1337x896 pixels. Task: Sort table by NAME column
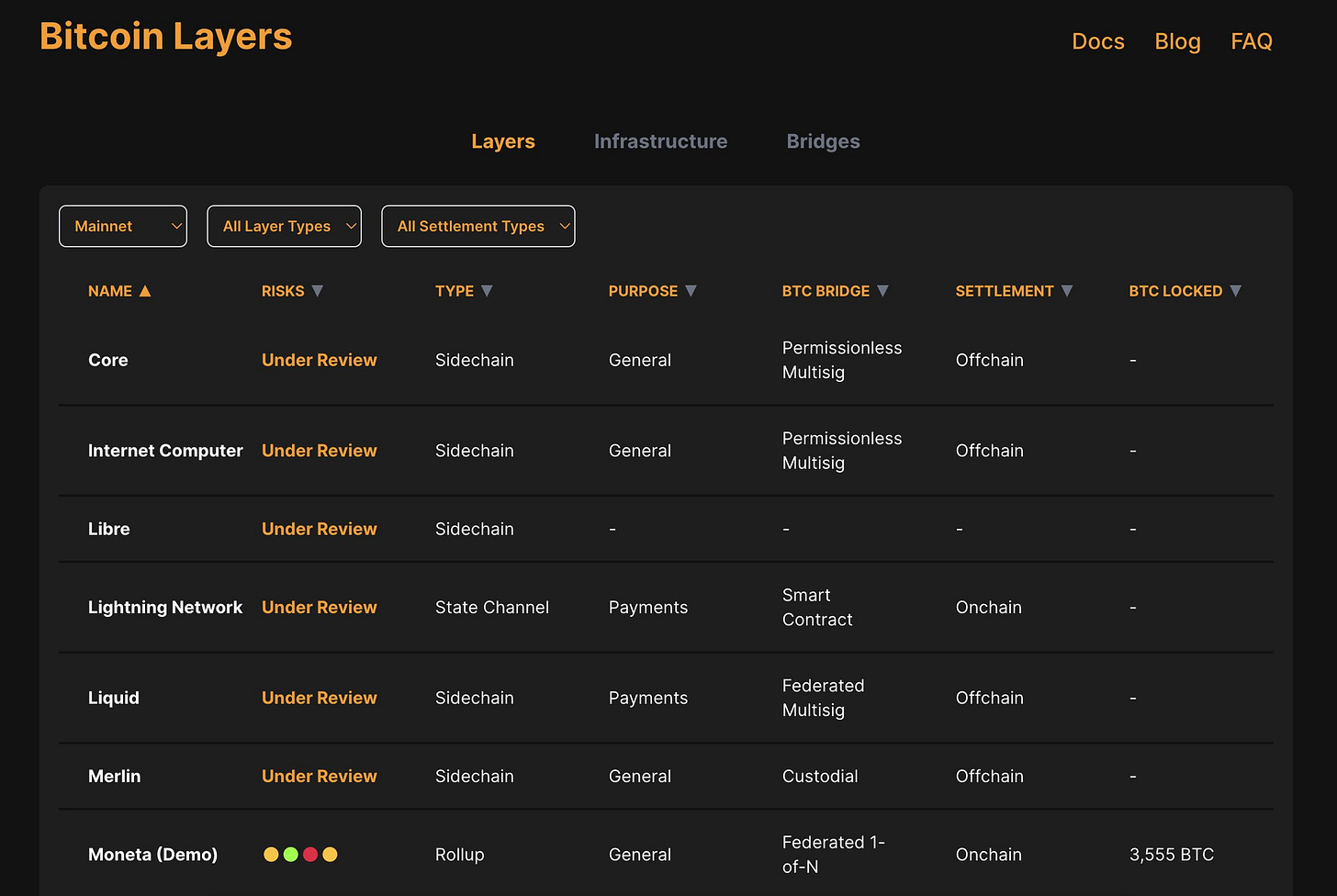119,291
